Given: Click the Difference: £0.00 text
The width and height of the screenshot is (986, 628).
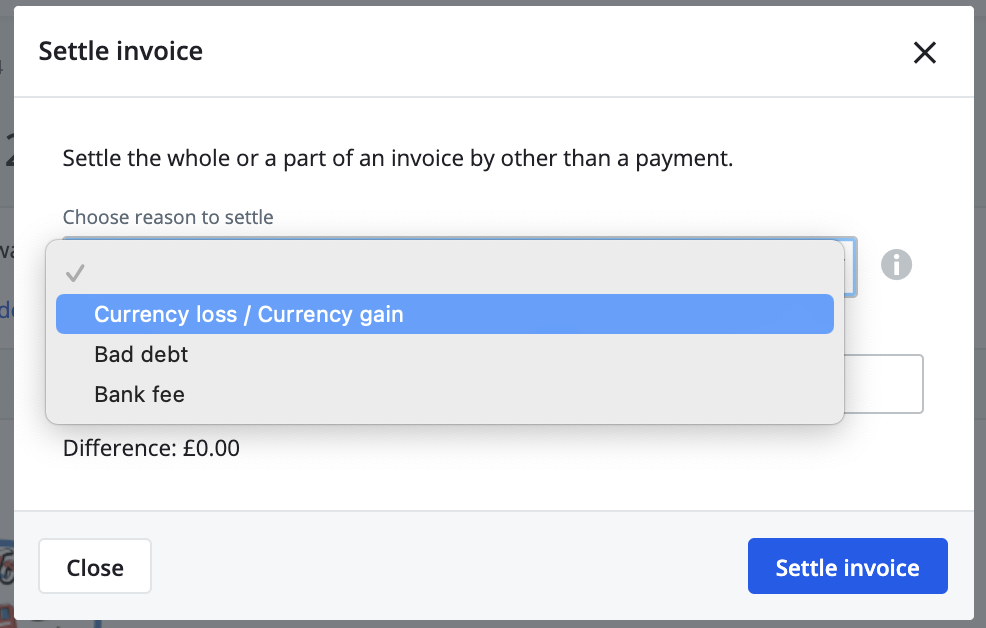Looking at the screenshot, I should coord(150,448).
